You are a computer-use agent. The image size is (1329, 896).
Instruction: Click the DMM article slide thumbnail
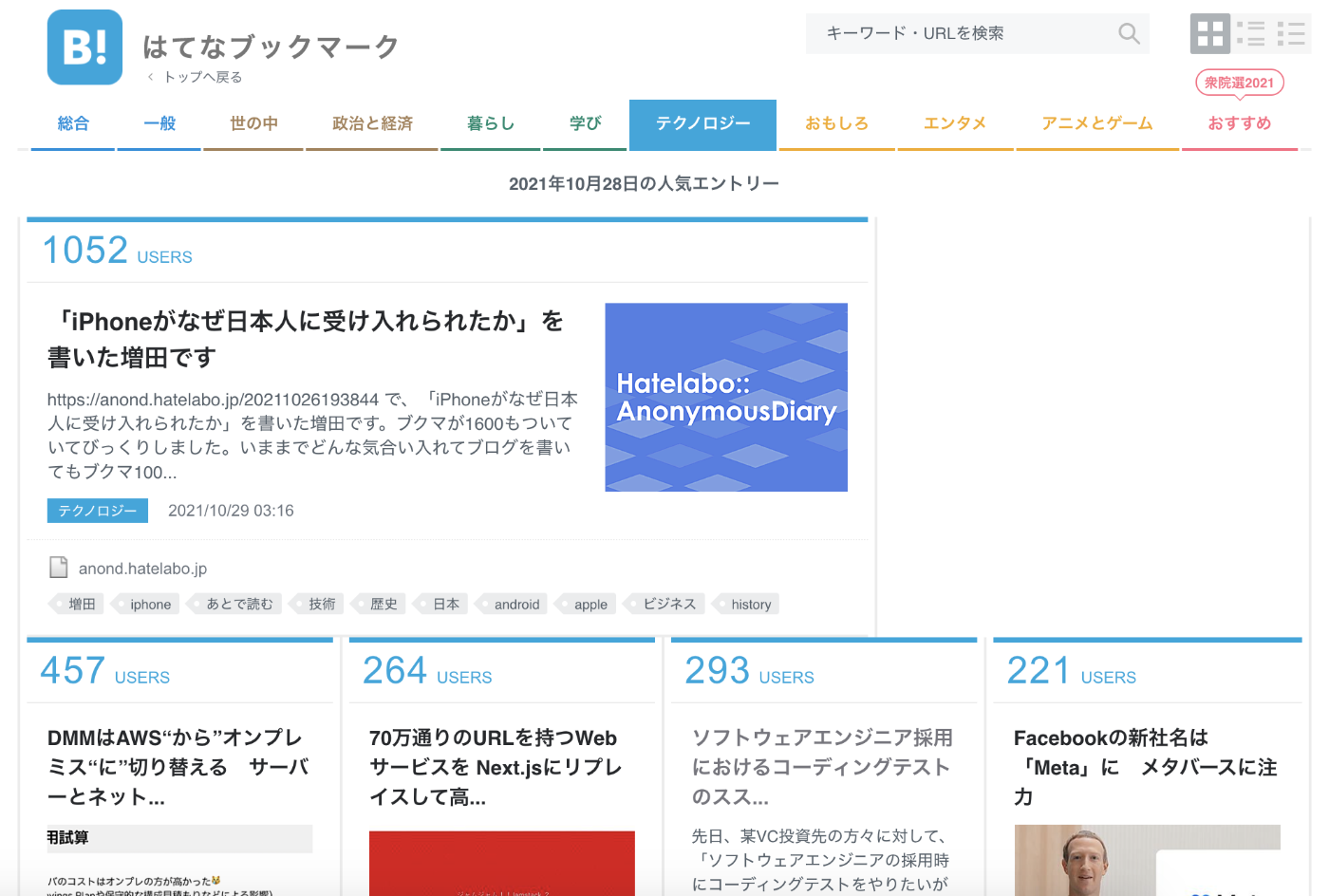pyautogui.click(x=179, y=861)
